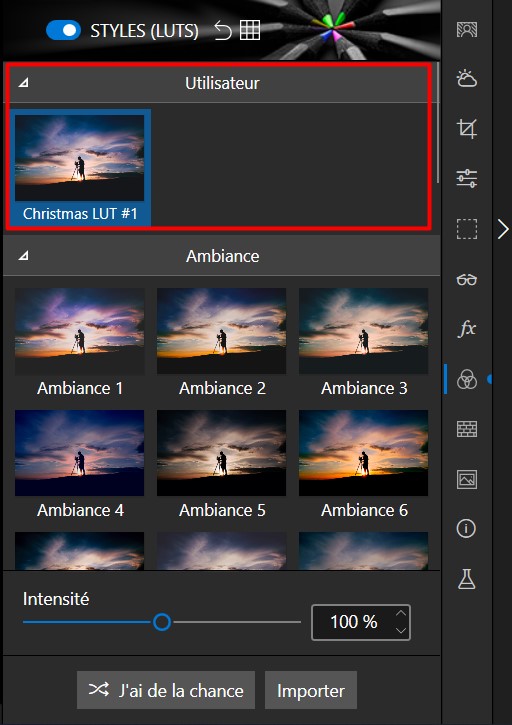Select the Crop tool in sidebar
The width and height of the screenshot is (512, 725).
click(467, 129)
